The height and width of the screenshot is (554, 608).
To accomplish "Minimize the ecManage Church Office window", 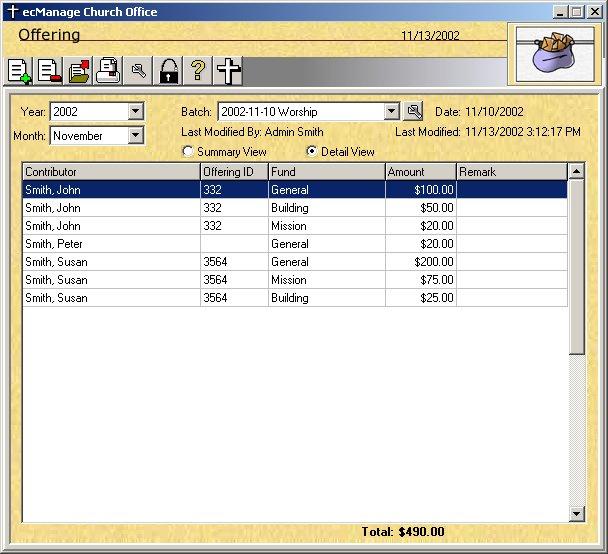I will (560, 12).
